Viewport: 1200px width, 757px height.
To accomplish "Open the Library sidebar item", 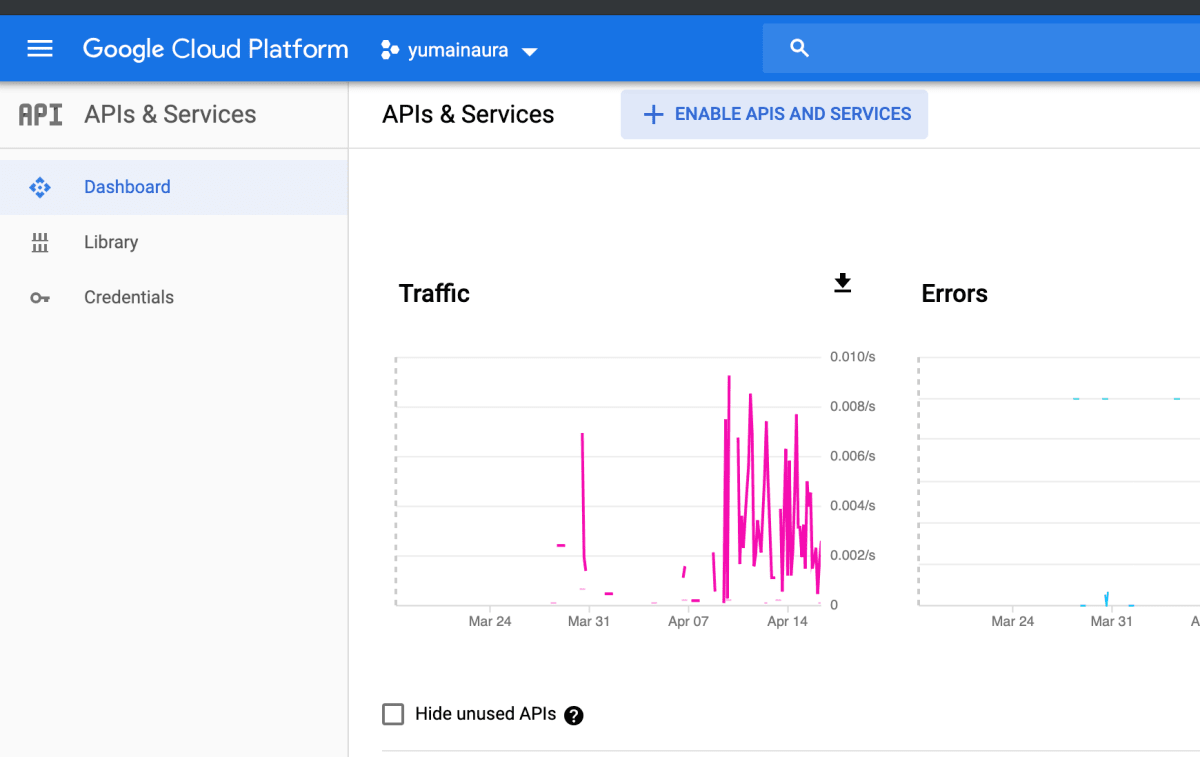I will coord(174,242).
